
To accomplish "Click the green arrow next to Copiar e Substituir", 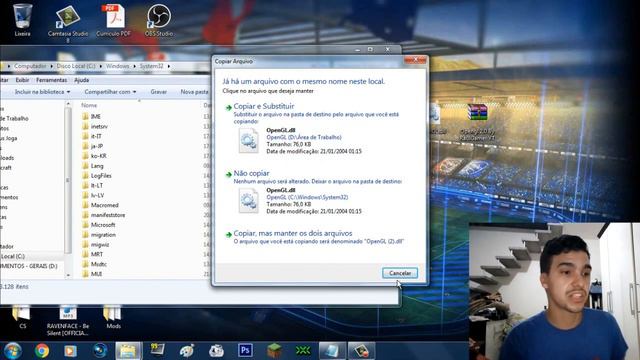I will click(229, 107).
